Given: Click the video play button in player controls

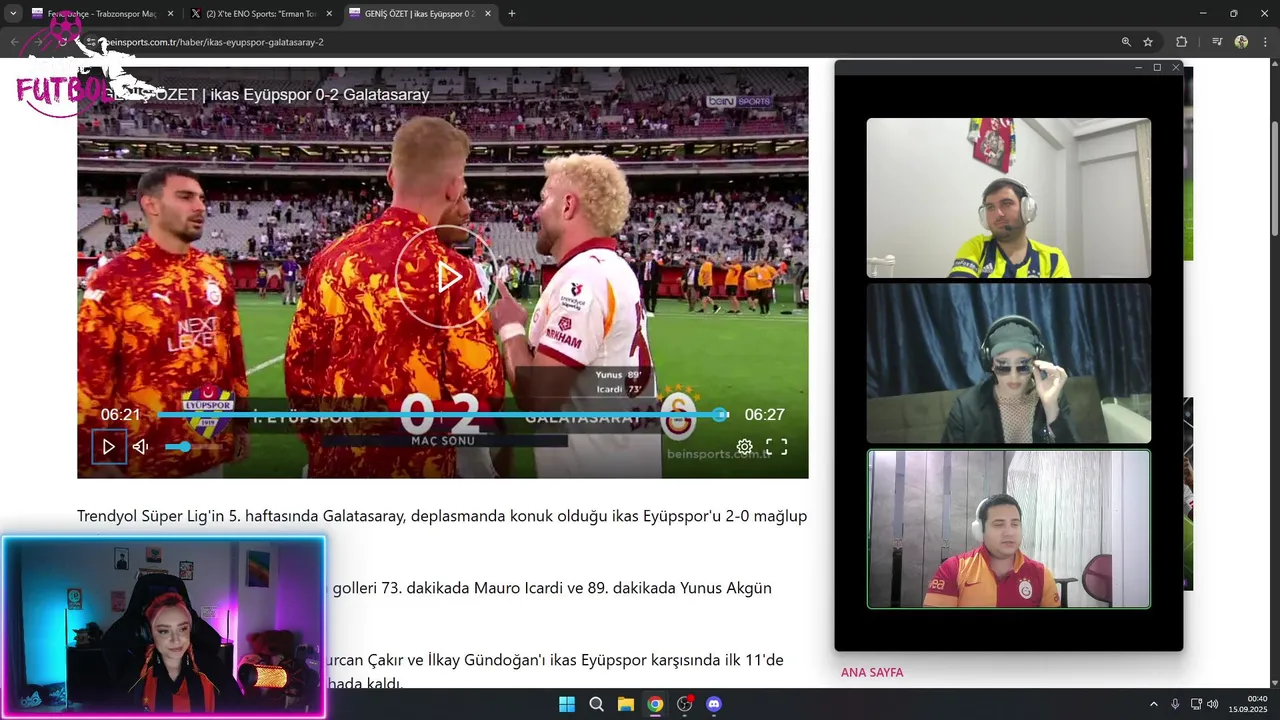Looking at the screenshot, I should 109,447.
